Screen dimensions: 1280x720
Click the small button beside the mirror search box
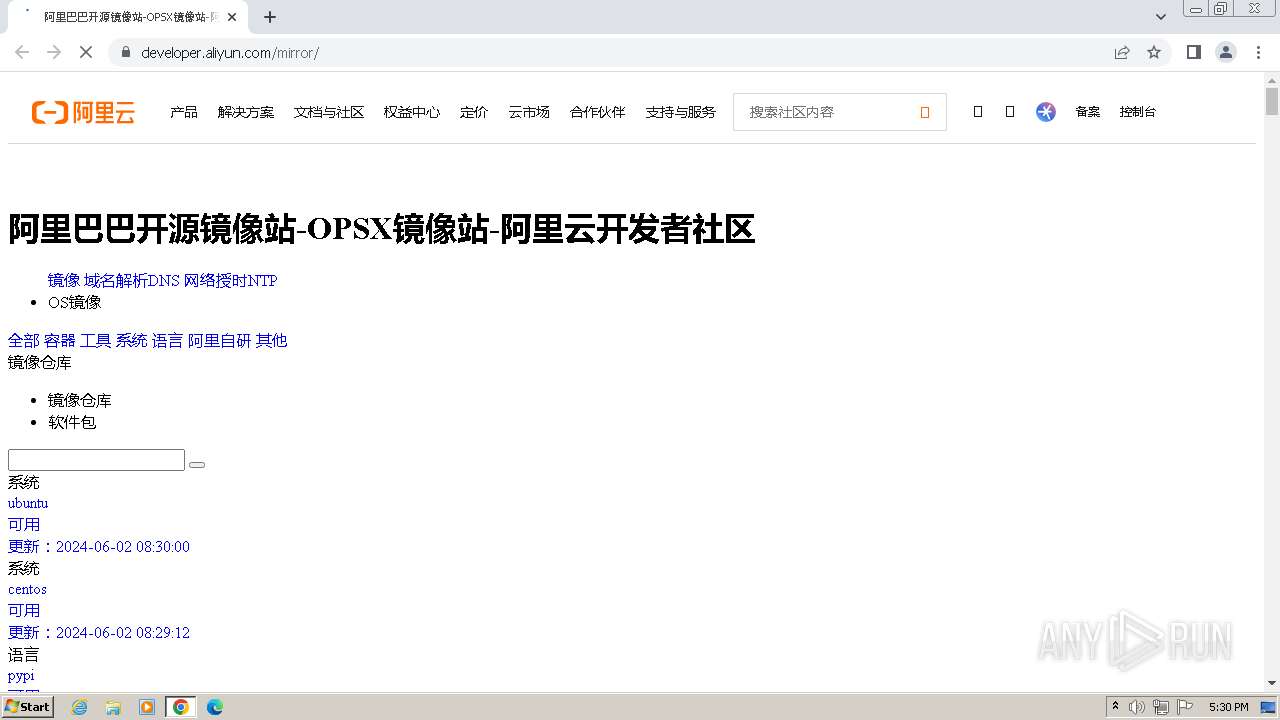click(x=197, y=464)
